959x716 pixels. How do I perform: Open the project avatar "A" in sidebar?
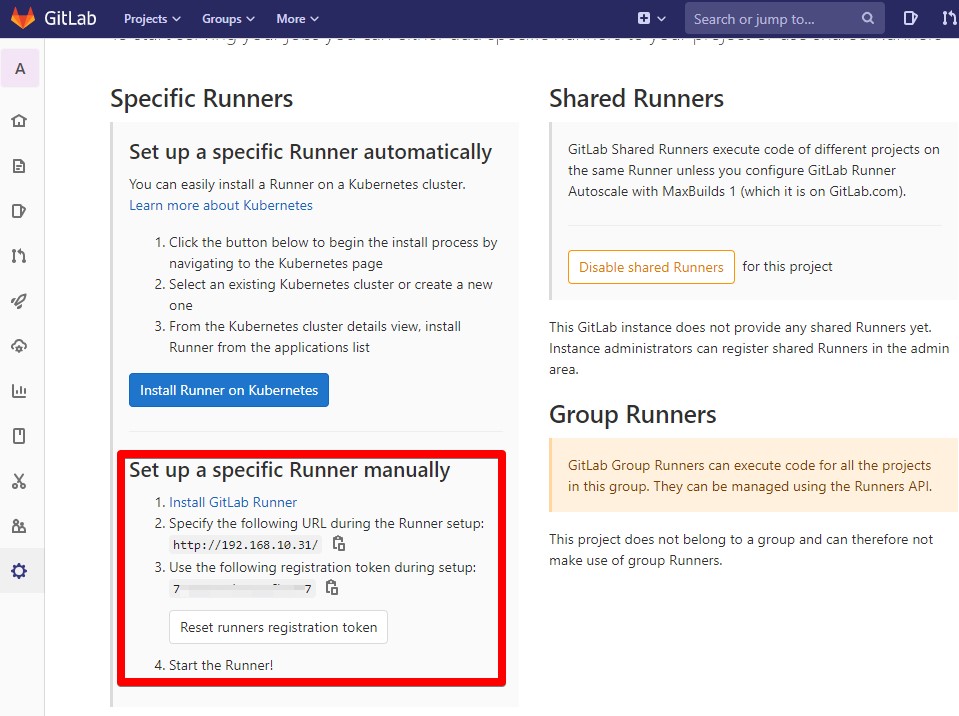(x=20, y=68)
